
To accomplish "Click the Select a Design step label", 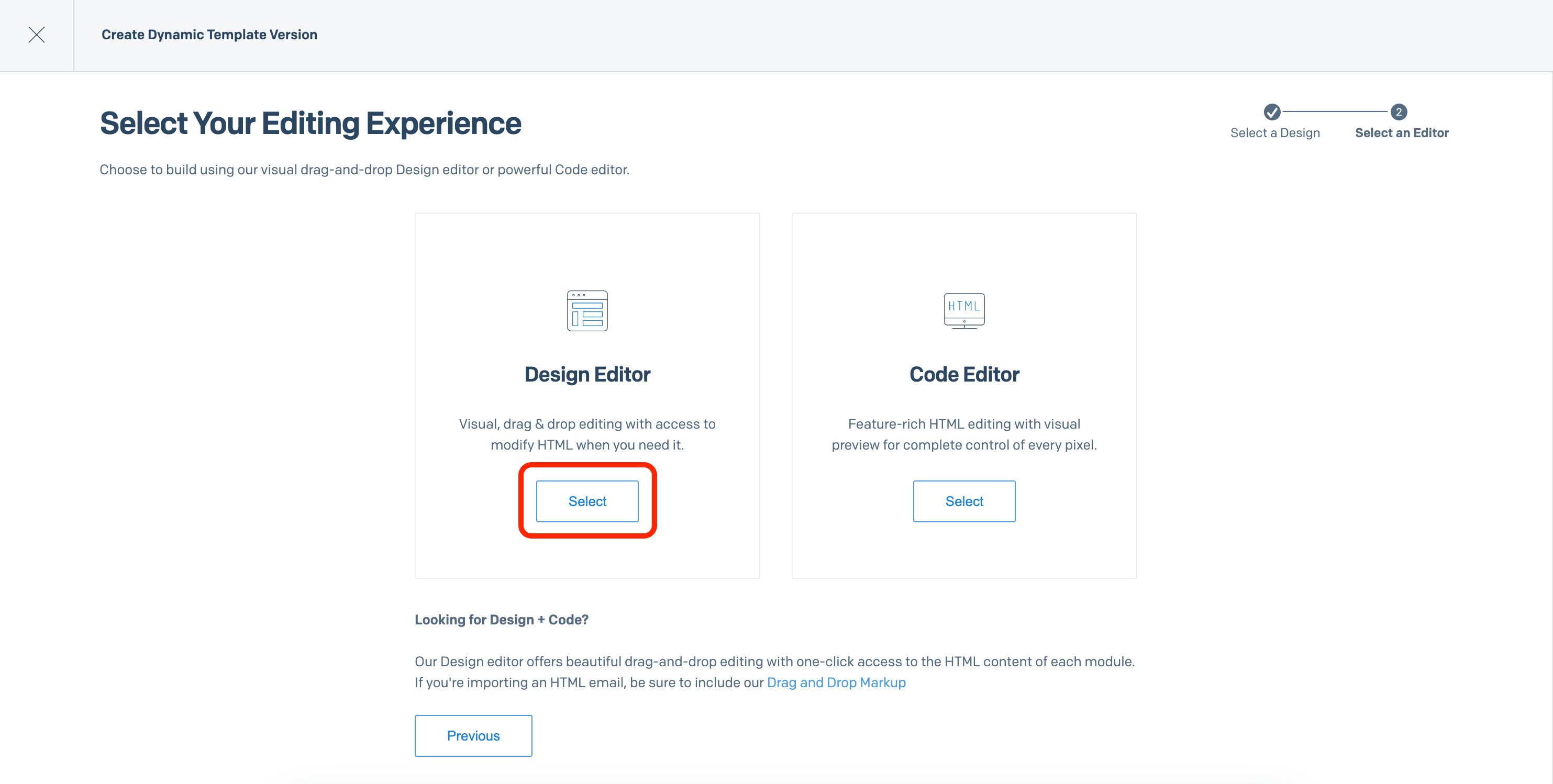I will point(1275,132).
